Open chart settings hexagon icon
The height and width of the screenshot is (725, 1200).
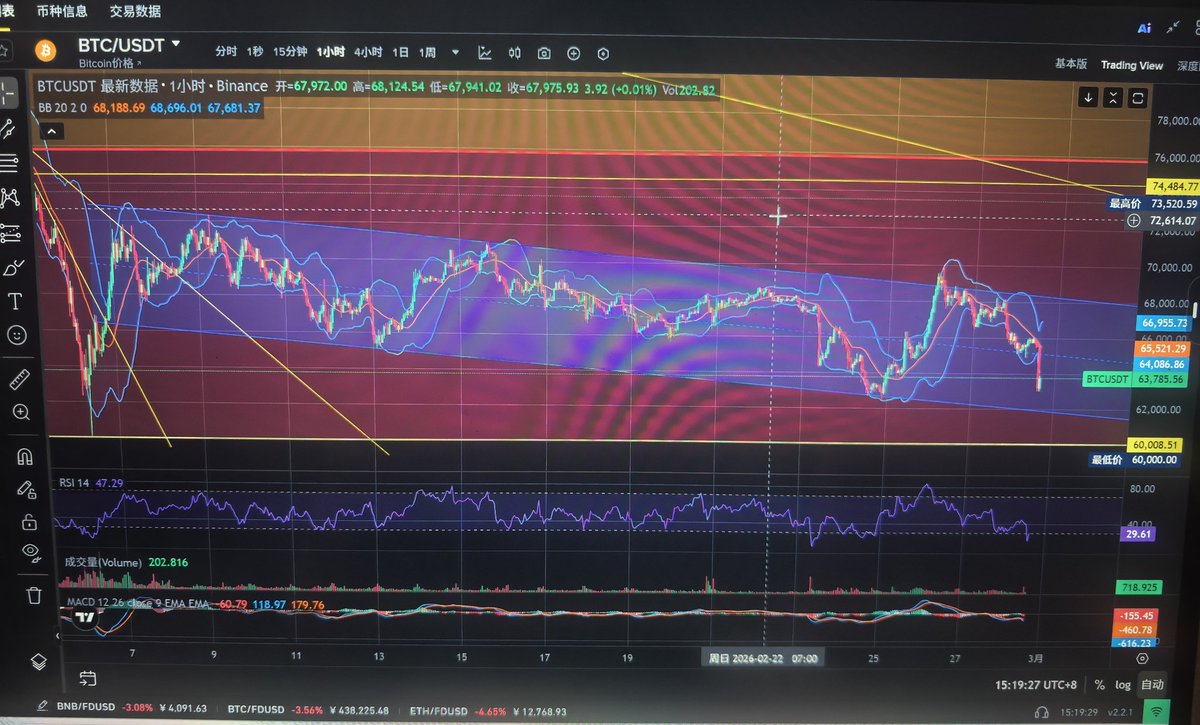click(603, 54)
